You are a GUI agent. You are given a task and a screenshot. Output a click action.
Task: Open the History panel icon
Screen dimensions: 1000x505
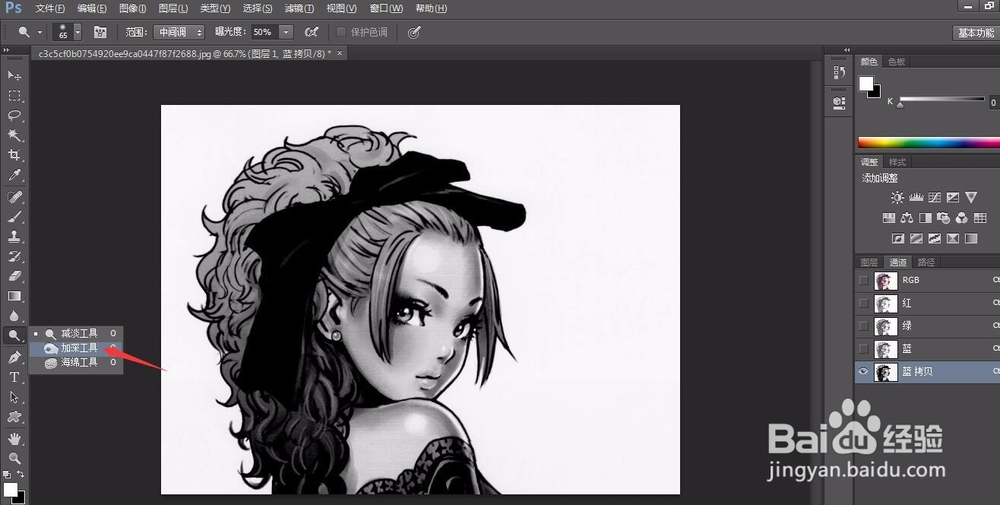pos(839,73)
